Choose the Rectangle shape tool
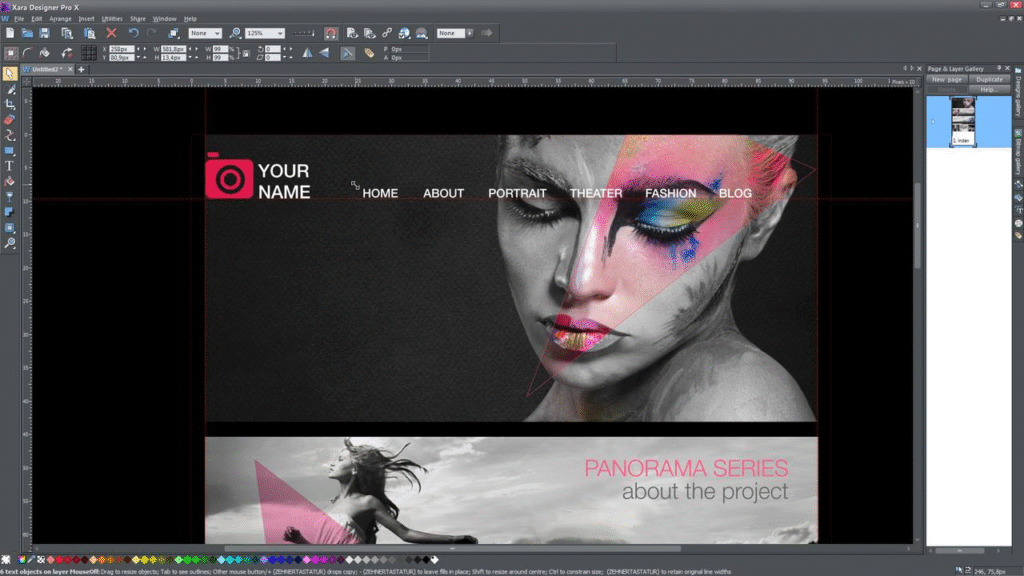Image resolution: width=1024 pixels, height=576 pixels. tap(10, 151)
